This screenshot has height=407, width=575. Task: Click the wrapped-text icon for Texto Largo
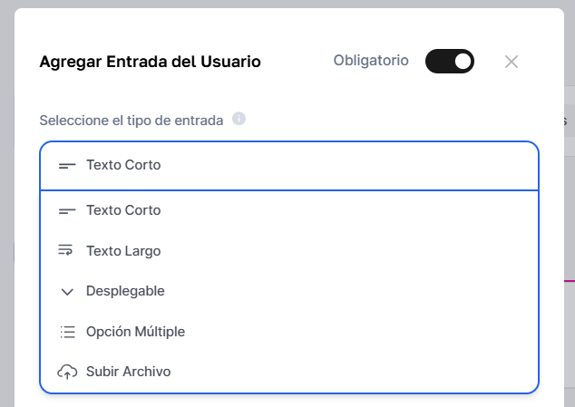point(66,250)
